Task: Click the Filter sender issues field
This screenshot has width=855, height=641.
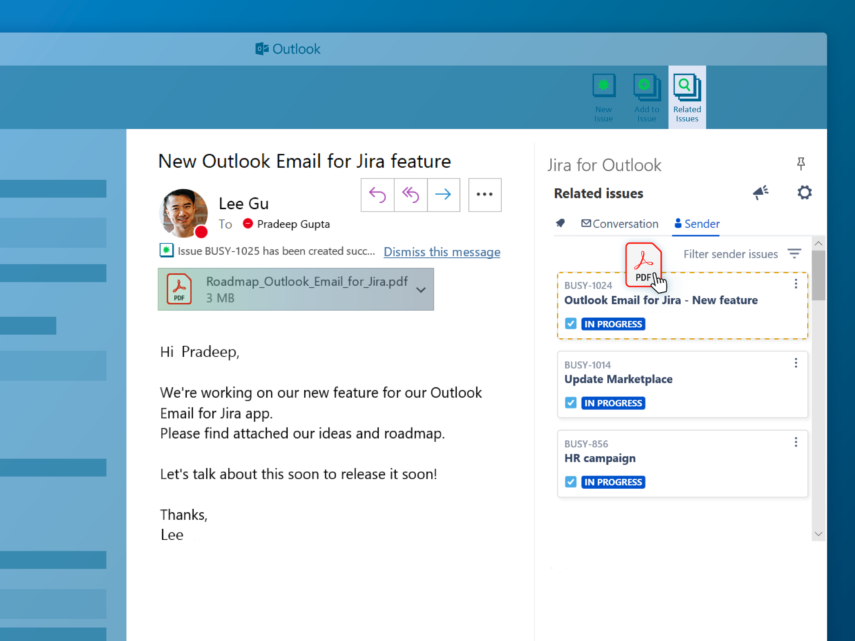Action: [731, 254]
